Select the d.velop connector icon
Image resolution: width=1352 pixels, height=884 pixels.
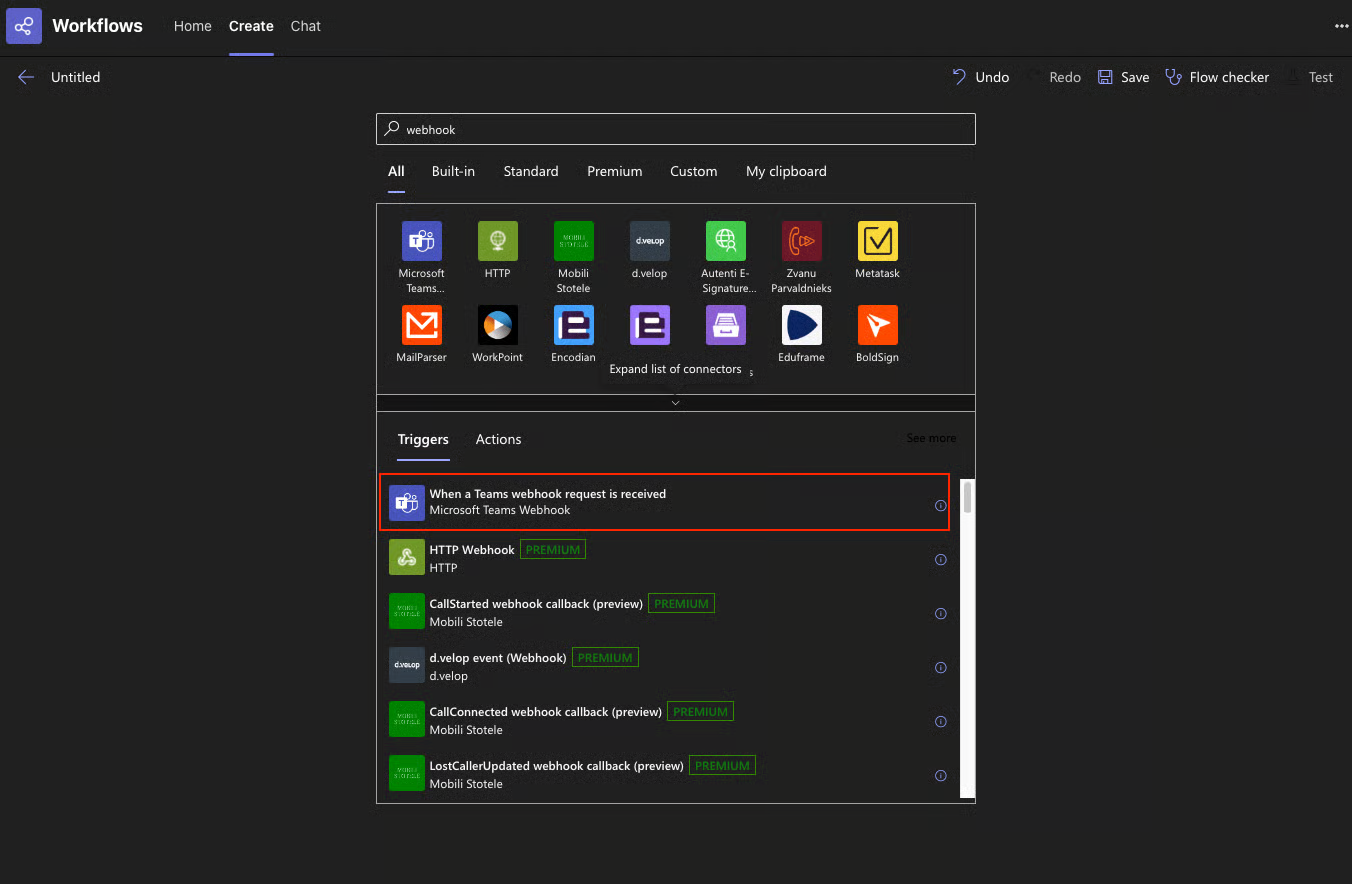[x=649, y=241]
